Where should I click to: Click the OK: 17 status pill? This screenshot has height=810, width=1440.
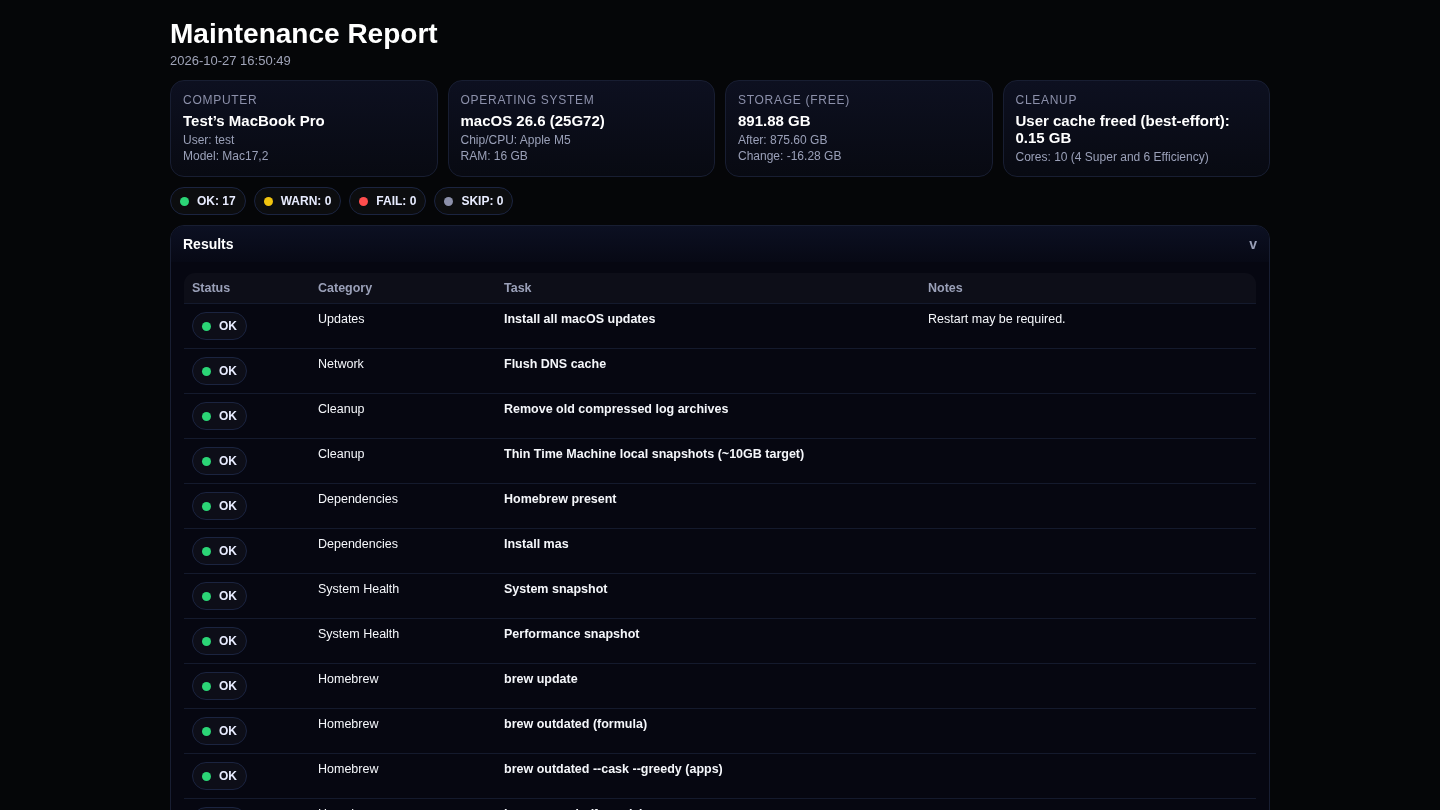(x=208, y=201)
